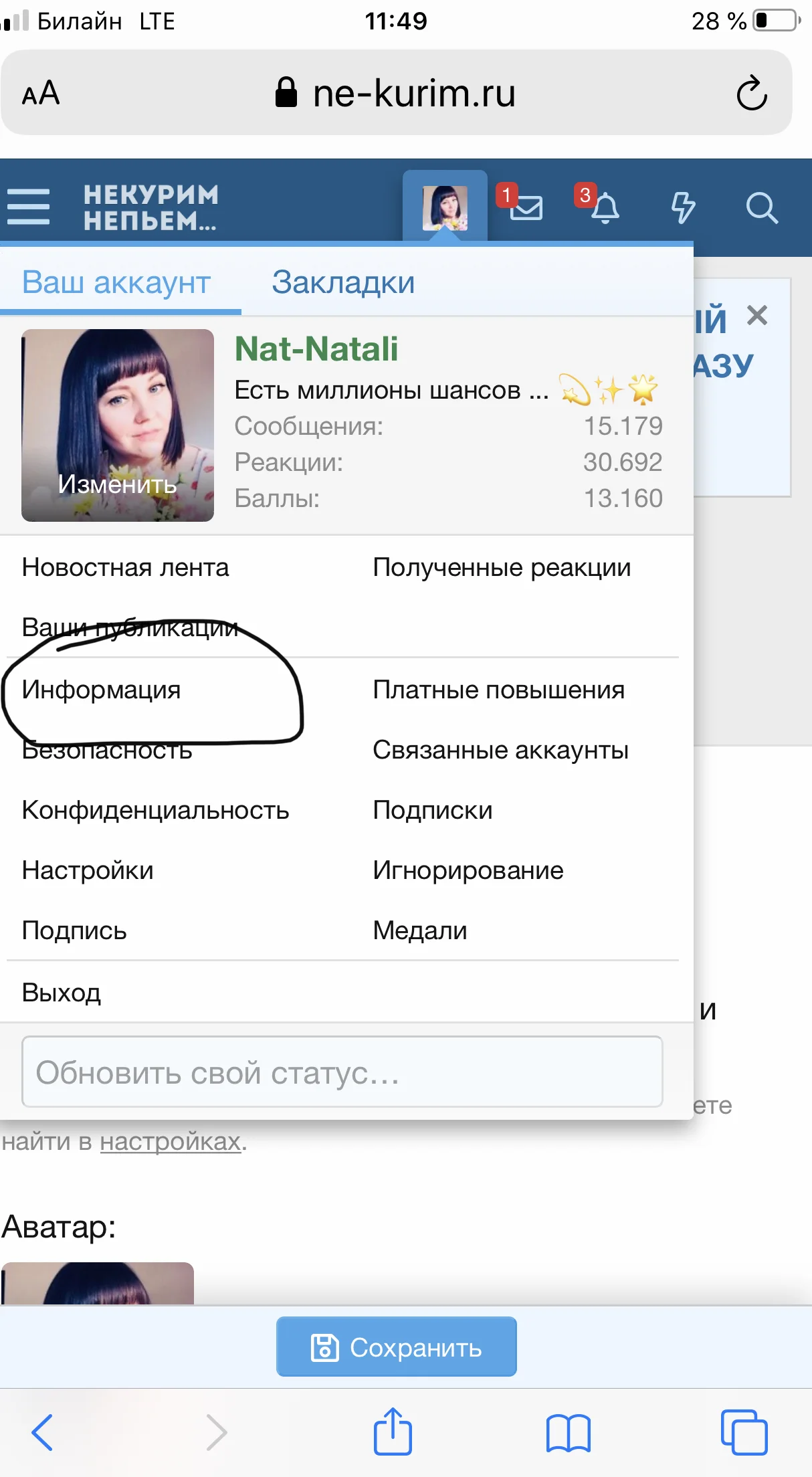Open the Безопасность menu item
The height and width of the screenshot is (1477, 812).
(107, 750)
